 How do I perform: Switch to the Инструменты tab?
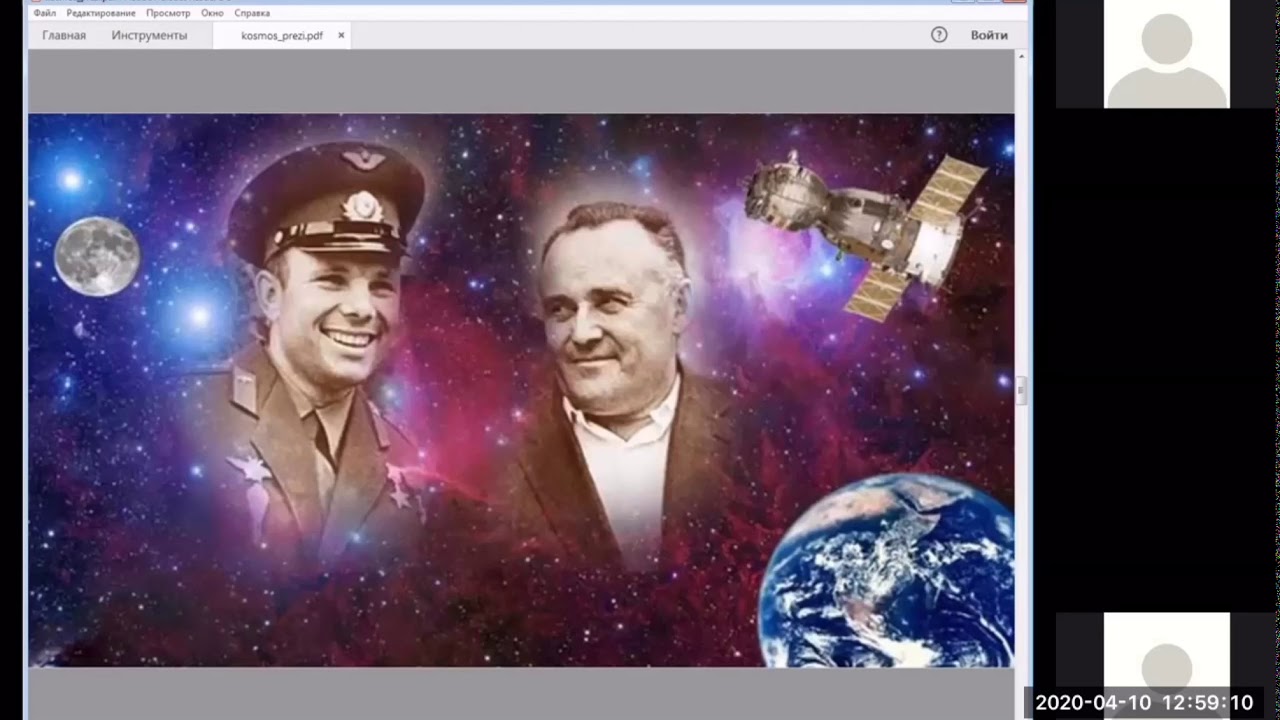pos(149,35)
